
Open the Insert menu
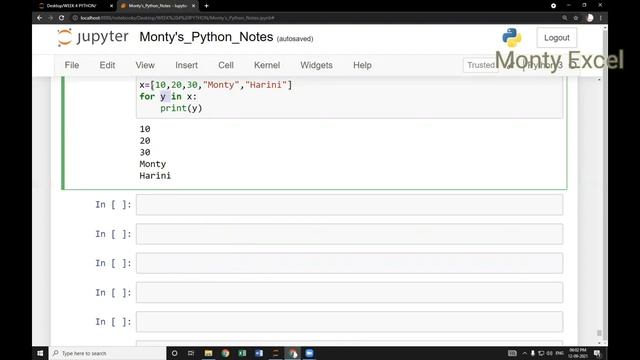pyautogui.click(x=187, y=65)
